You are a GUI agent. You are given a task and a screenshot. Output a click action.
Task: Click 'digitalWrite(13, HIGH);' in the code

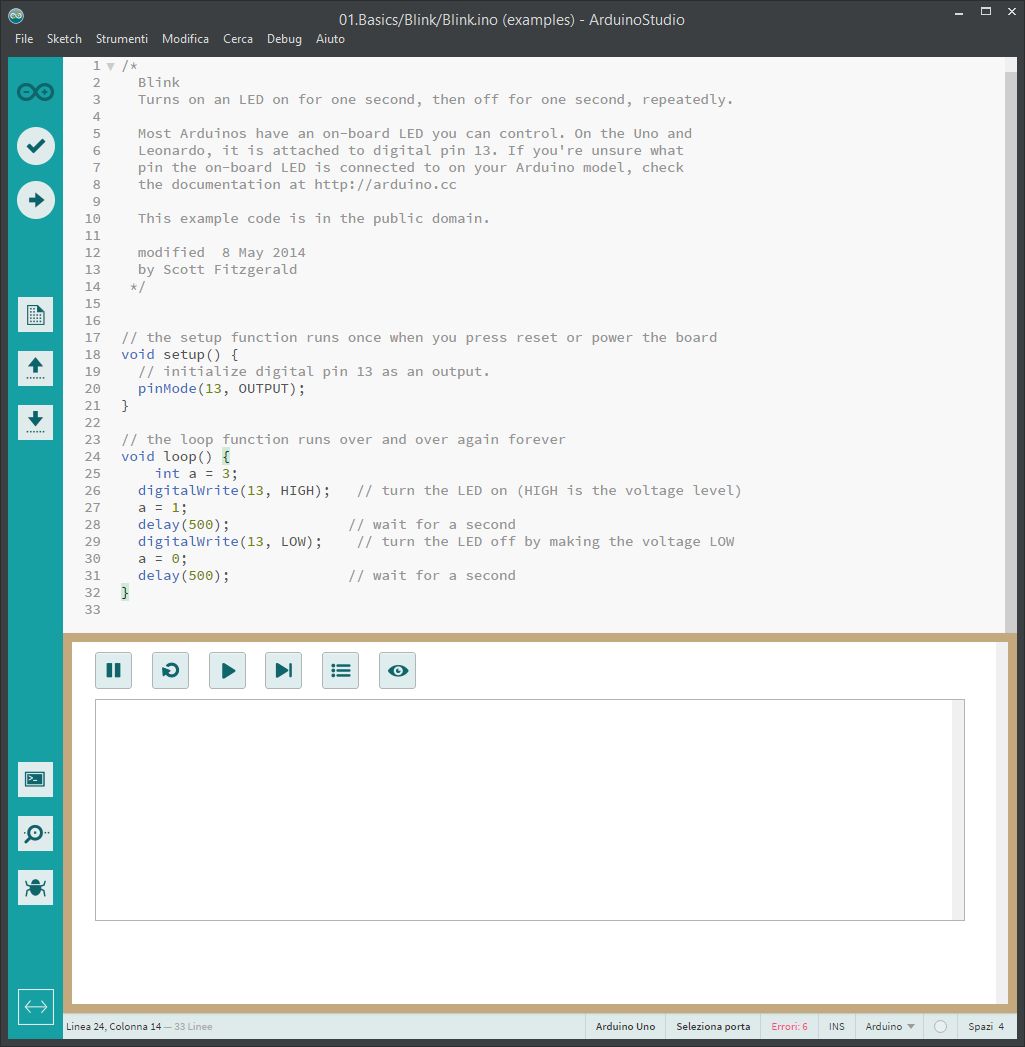234,491
